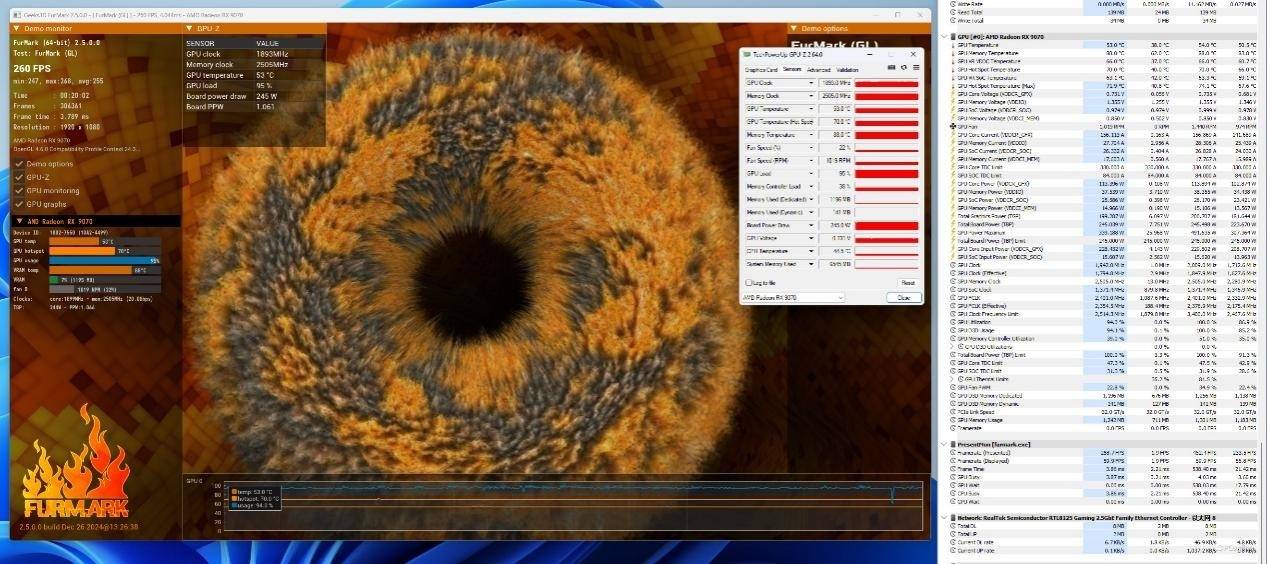Click the Close button in GPU-Z
The image size is (1267, 564).
[x=903, y=298]
